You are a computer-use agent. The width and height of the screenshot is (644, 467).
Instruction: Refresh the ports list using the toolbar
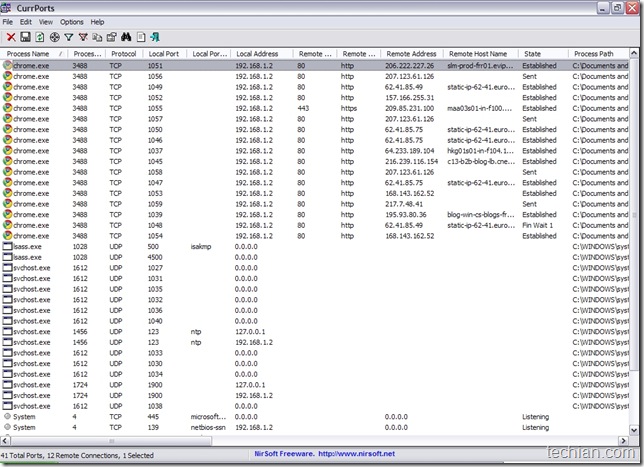(x=39, y=37)
